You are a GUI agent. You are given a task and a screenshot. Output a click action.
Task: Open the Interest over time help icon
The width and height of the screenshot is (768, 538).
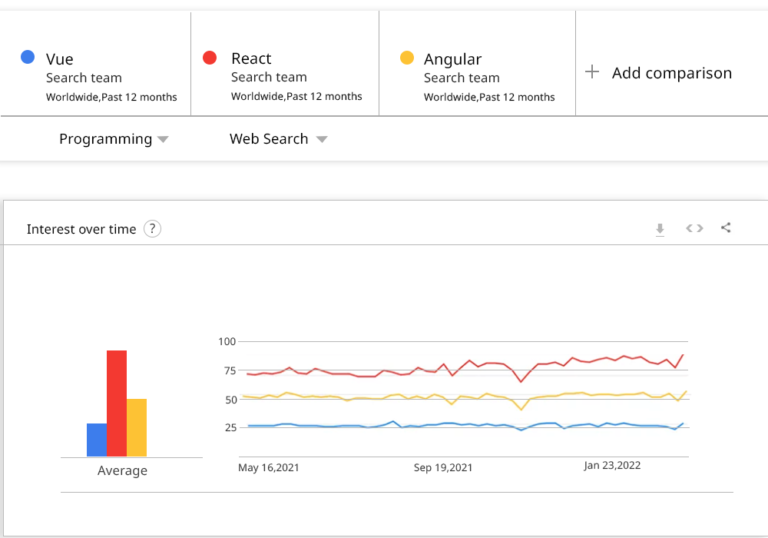(152, 229)
